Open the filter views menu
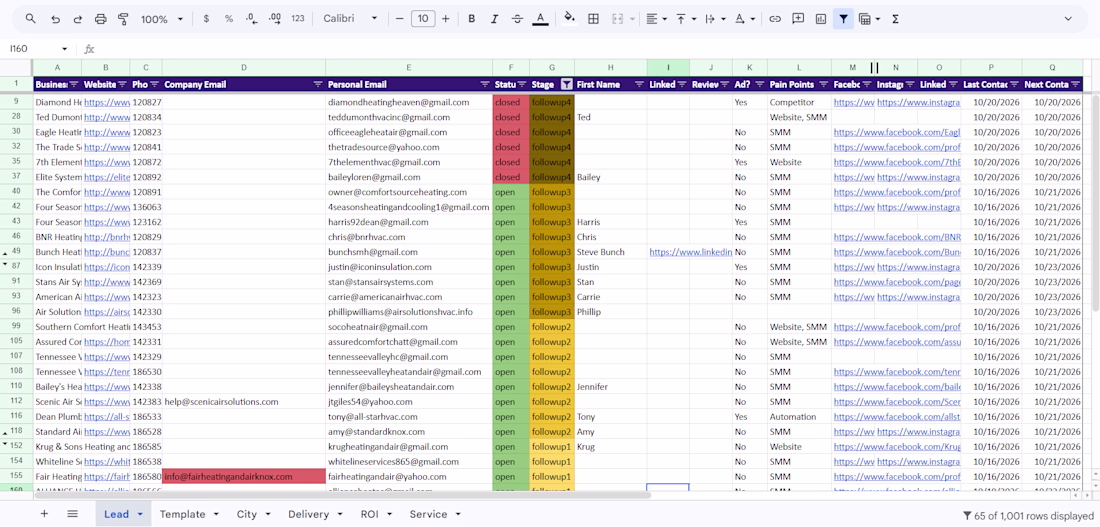Image resolution: width=1100 pixels, height=527 pixels. pos(869,19)
